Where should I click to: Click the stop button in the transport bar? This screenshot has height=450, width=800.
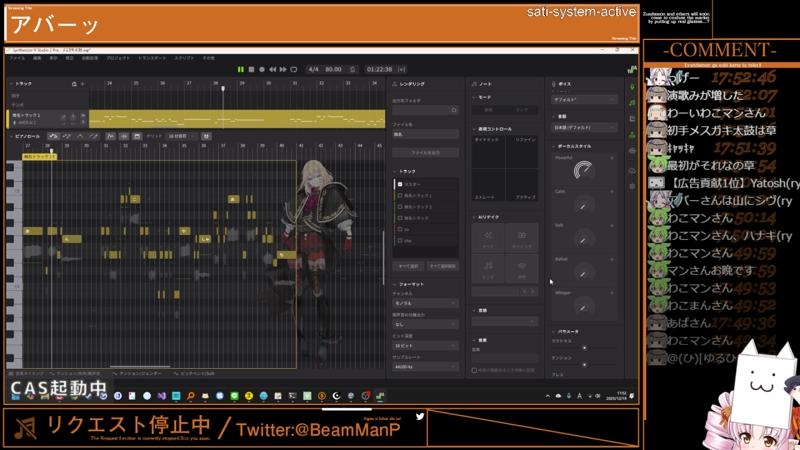pyautogui.click(x=262, y=69)
